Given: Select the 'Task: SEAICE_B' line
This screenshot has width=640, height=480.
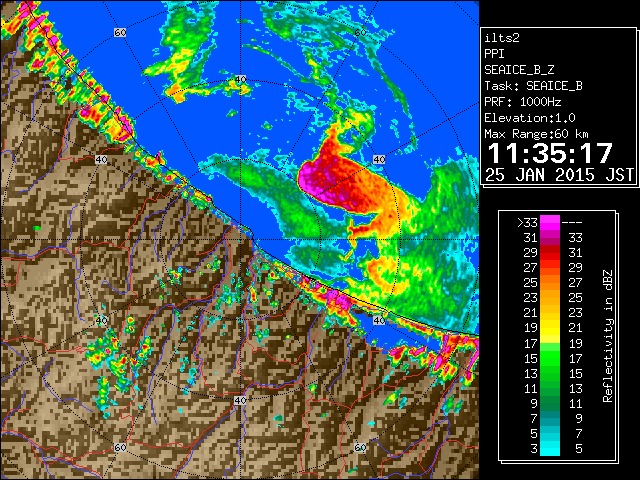Looking at the screenshot, I should click(533, 86).
